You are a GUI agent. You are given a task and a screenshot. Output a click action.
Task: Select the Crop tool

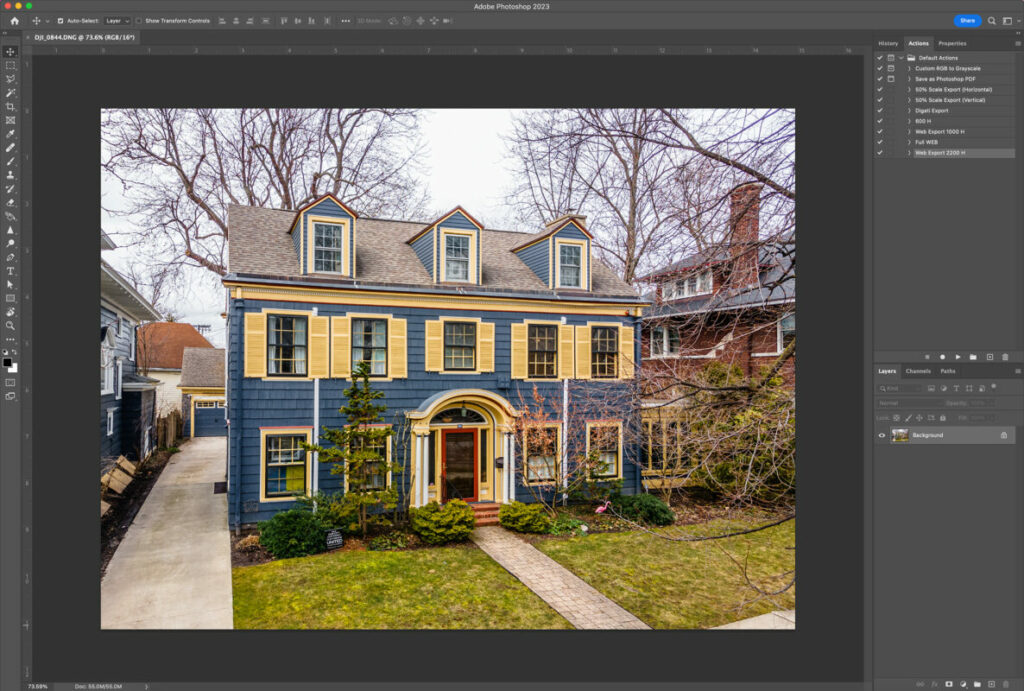coord(10,107)
